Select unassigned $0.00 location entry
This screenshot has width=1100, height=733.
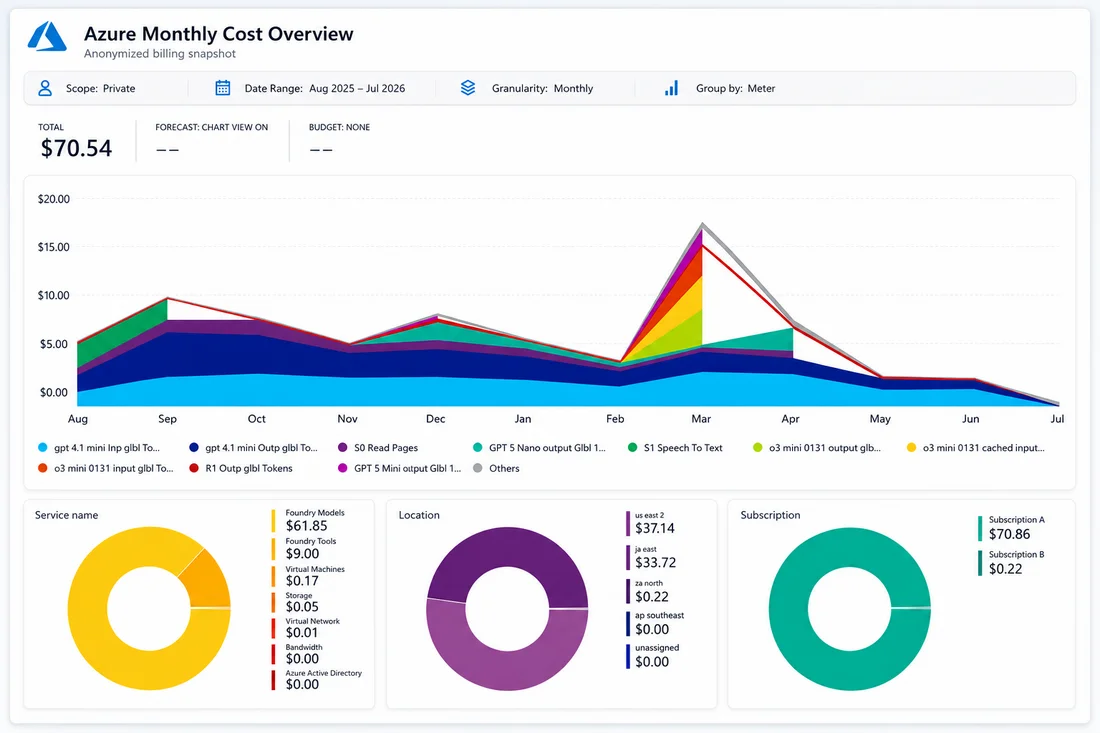pyautogui.click(x=653, y=656)
